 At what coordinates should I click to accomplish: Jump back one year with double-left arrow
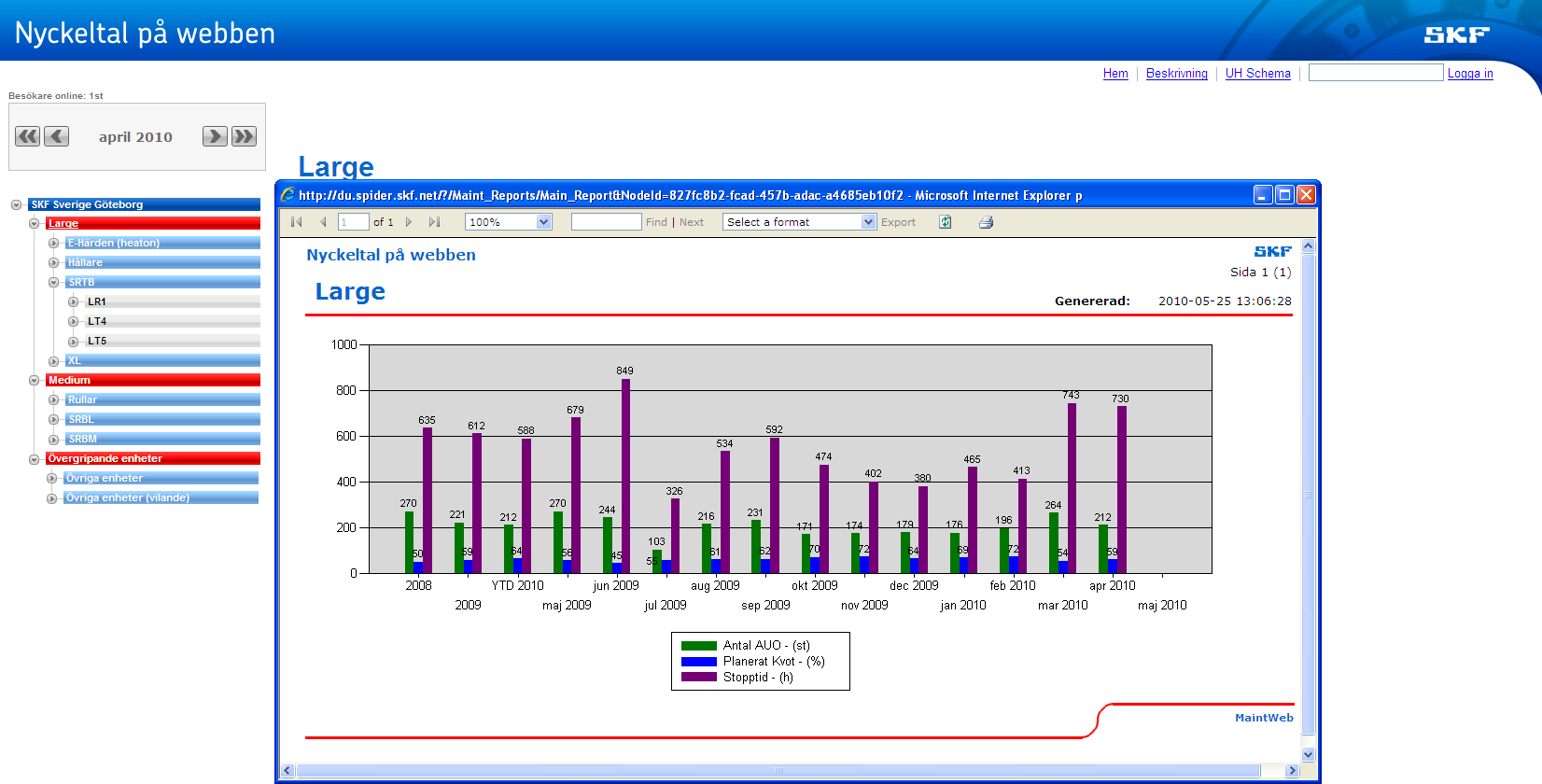28,136
